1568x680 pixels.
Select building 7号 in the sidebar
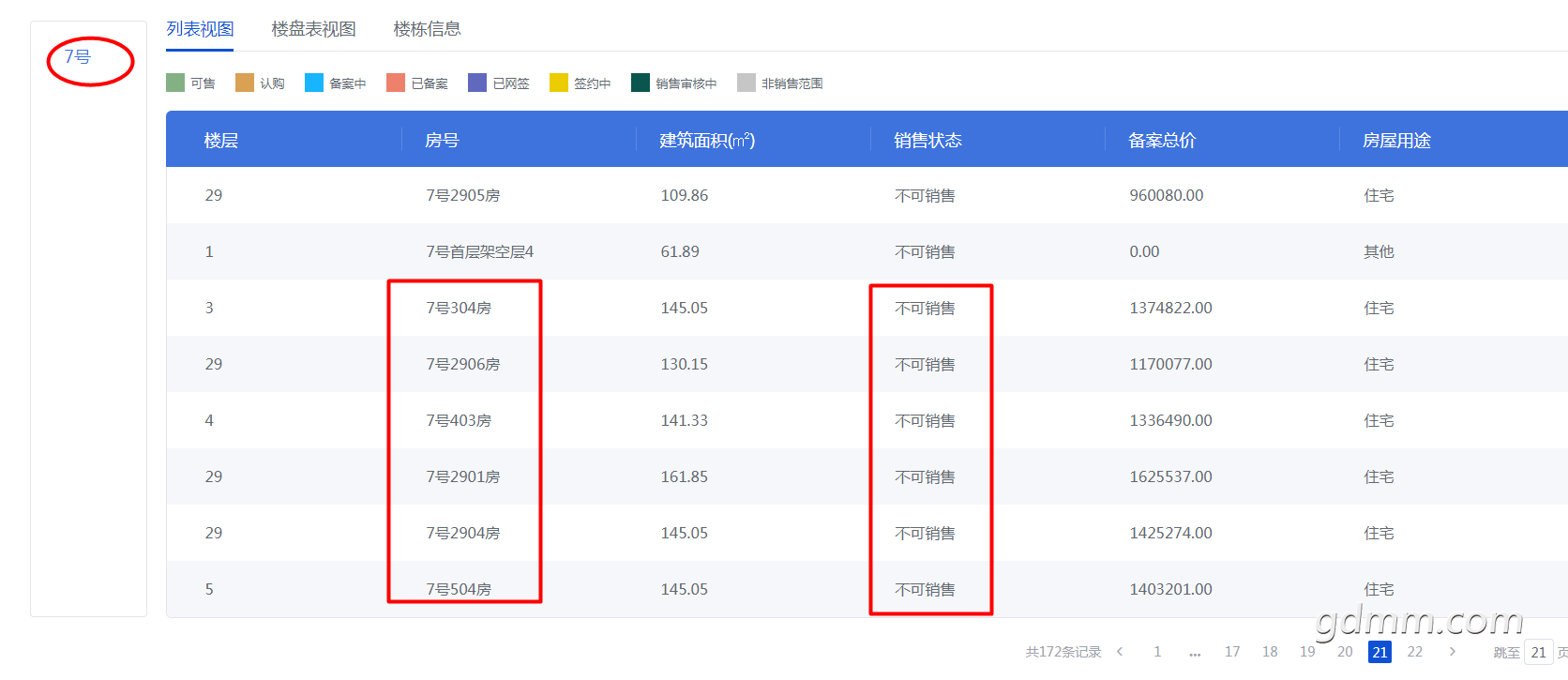click(x=77, y=57)
